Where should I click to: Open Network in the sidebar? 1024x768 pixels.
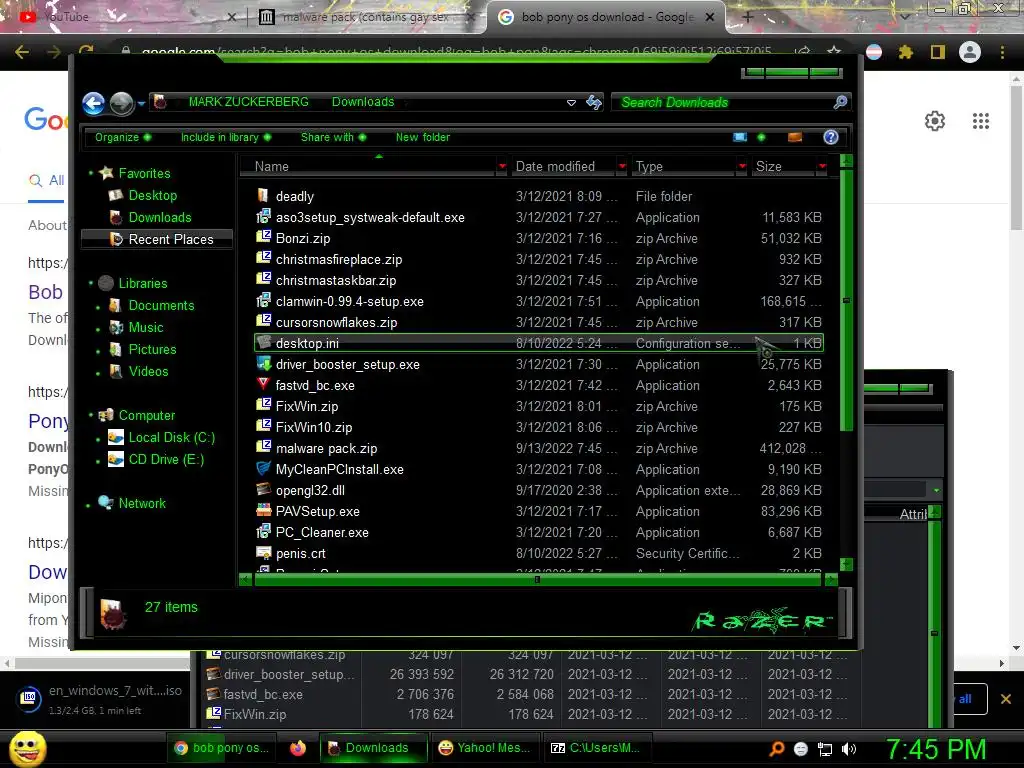pos(142,503)
